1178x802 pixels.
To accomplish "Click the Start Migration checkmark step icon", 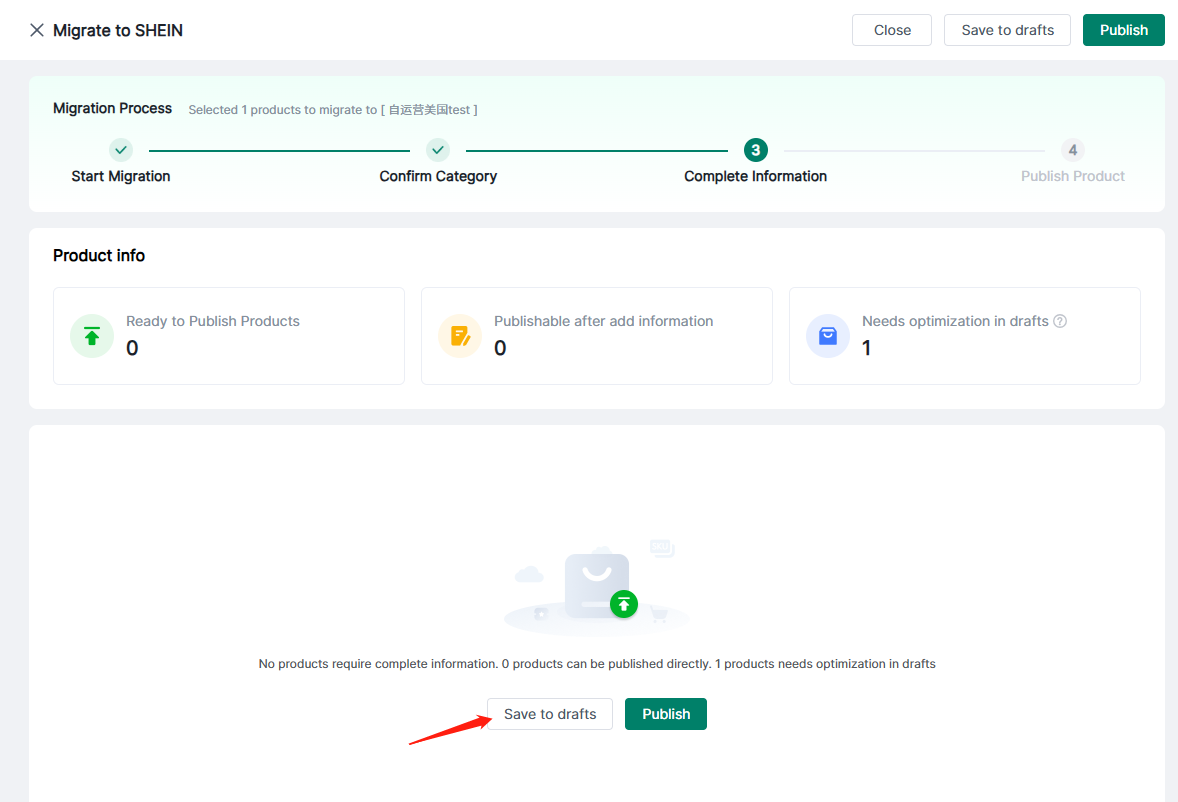I will pyautogui.click(x=121, y=150).
